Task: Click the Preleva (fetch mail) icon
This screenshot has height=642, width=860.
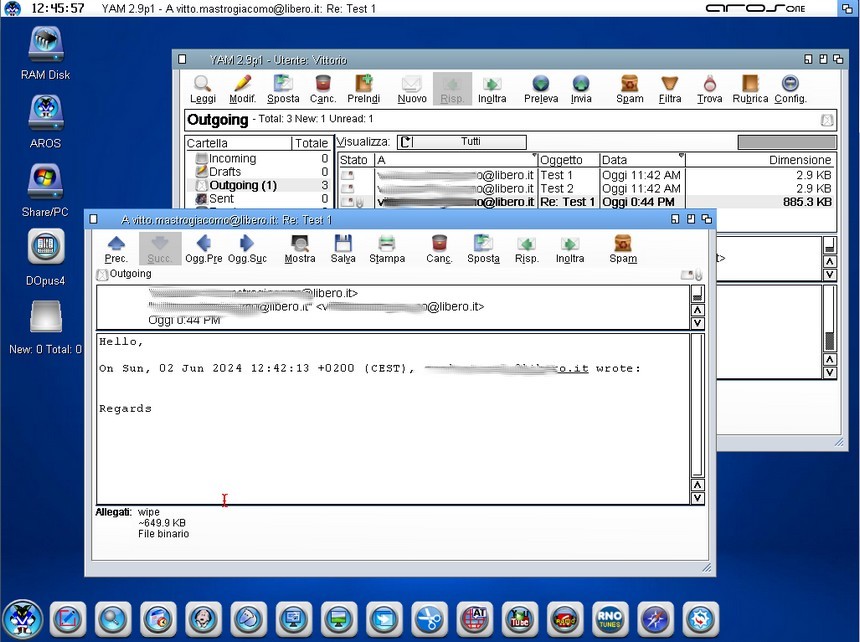Action: 541,88
